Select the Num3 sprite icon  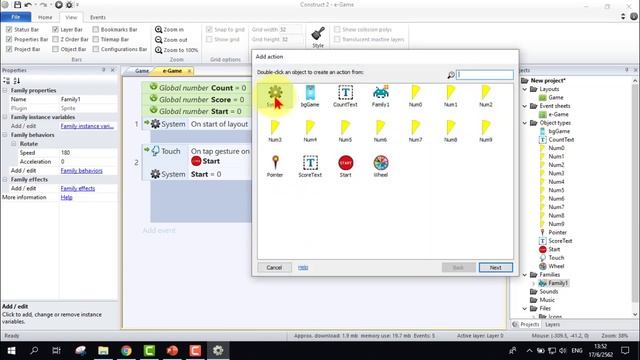pyautogui.click(x=275, y=131)
